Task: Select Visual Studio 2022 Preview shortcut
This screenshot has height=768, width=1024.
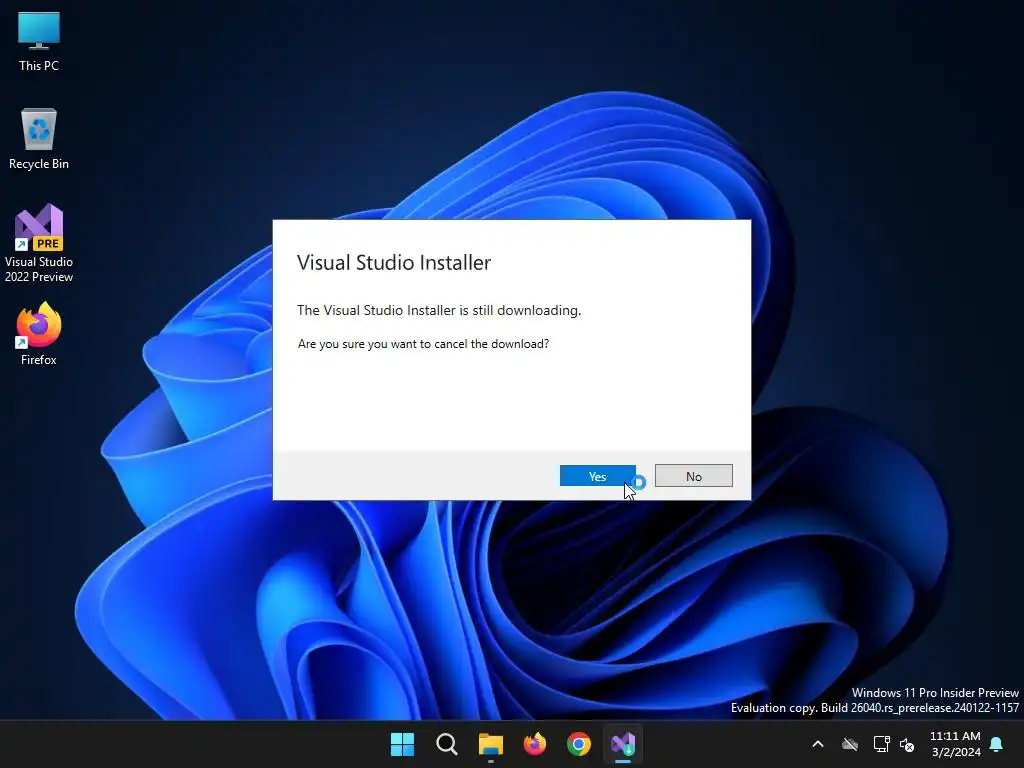Action: click(x=39, y=243)
